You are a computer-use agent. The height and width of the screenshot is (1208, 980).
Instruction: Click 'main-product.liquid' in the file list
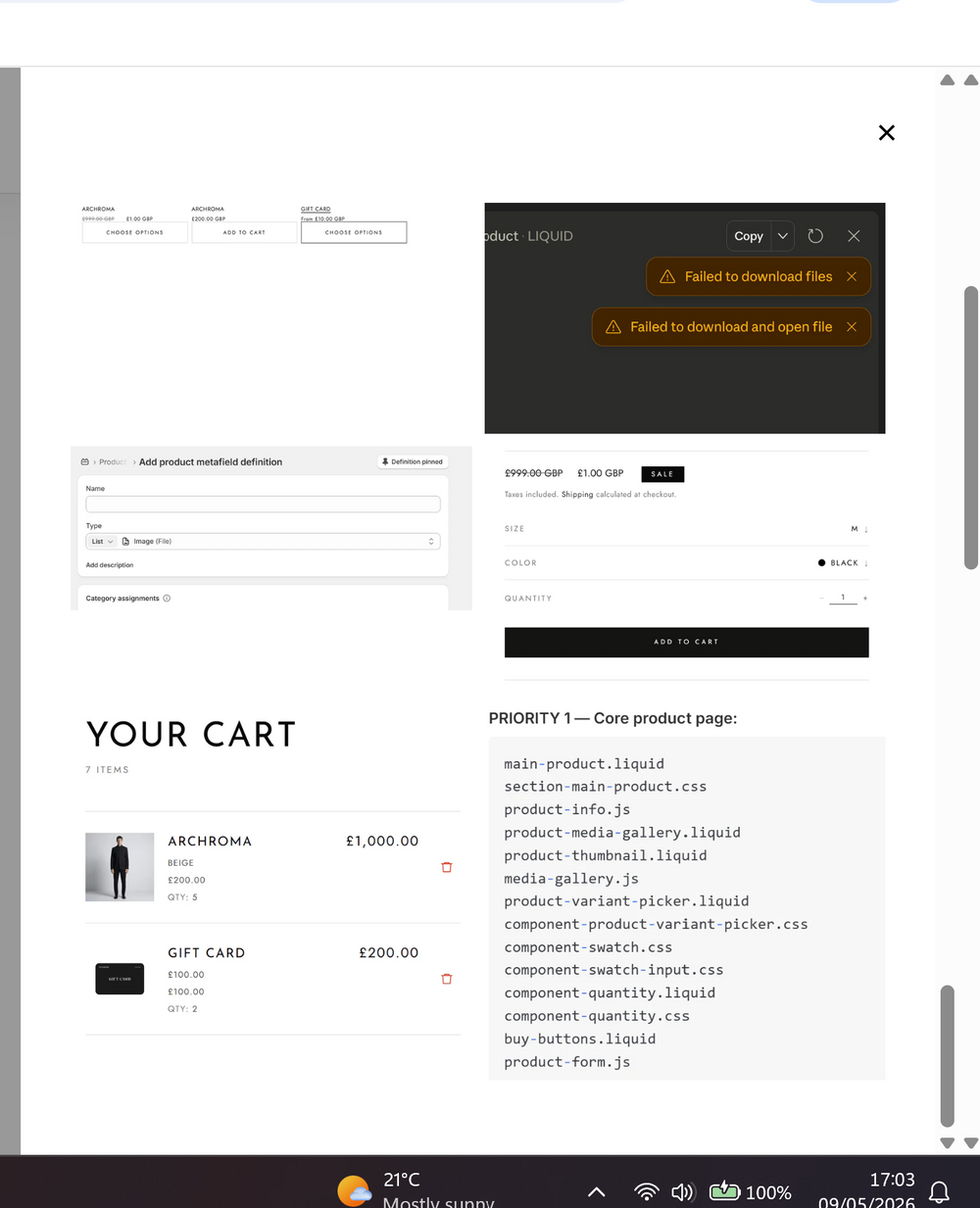[x=584, y=764]
